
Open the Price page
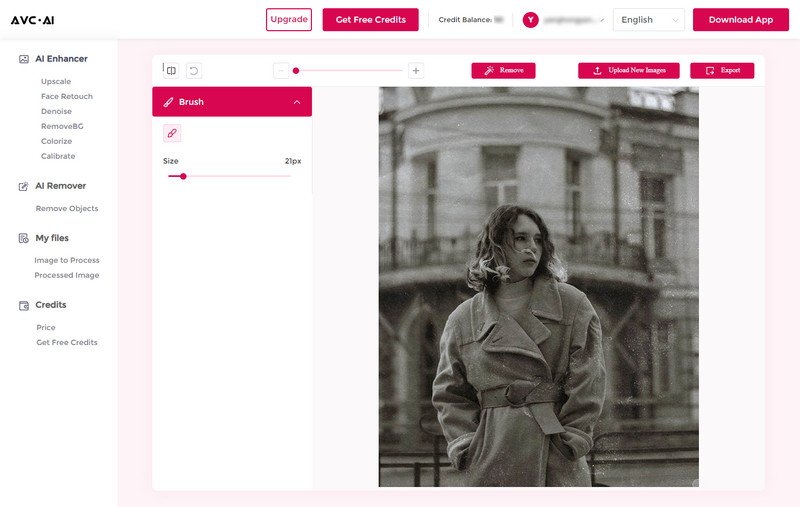pyautogui.click(x=46, y=327)
